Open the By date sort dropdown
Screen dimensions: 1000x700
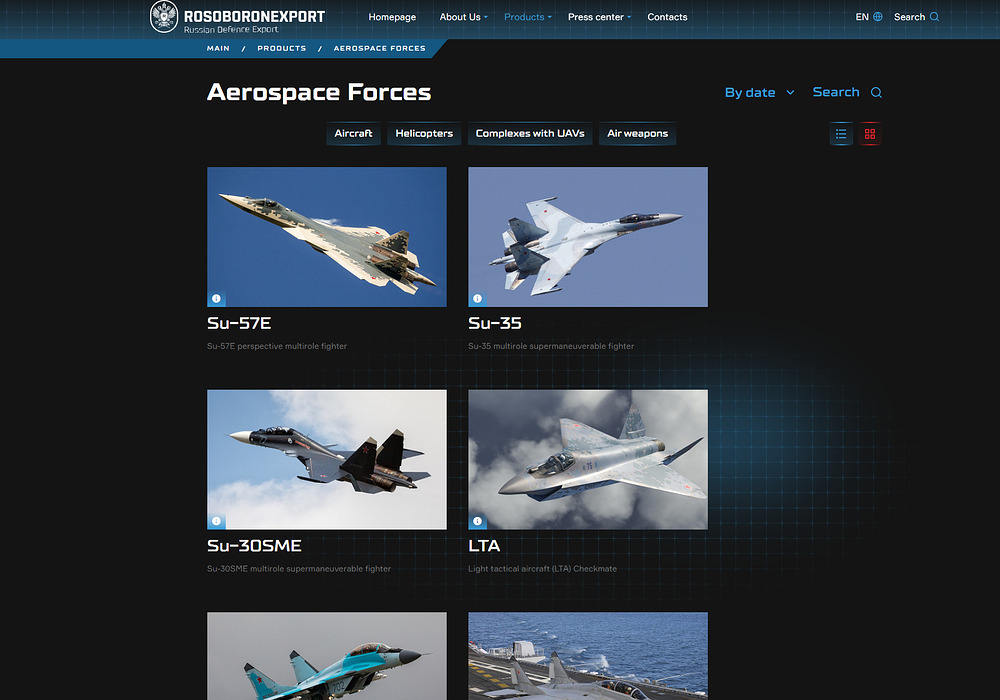[759, 93]
